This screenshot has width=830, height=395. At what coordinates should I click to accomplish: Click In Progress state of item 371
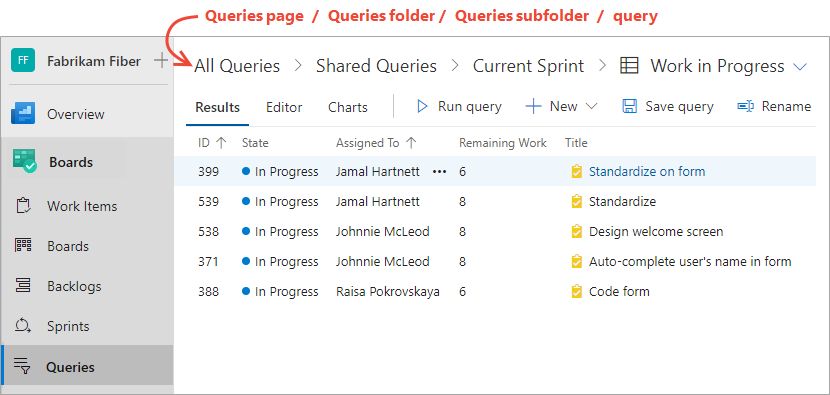tap(280, 262)
